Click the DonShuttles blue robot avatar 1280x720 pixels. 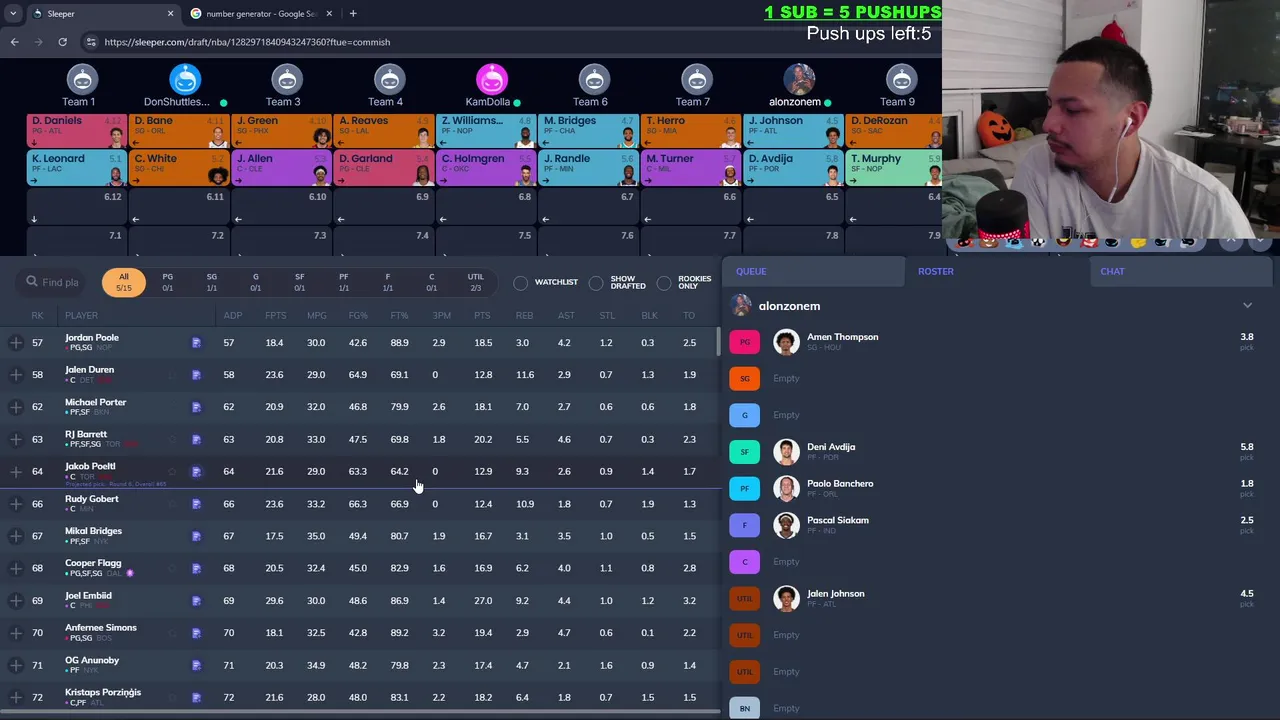pos(185,79)
